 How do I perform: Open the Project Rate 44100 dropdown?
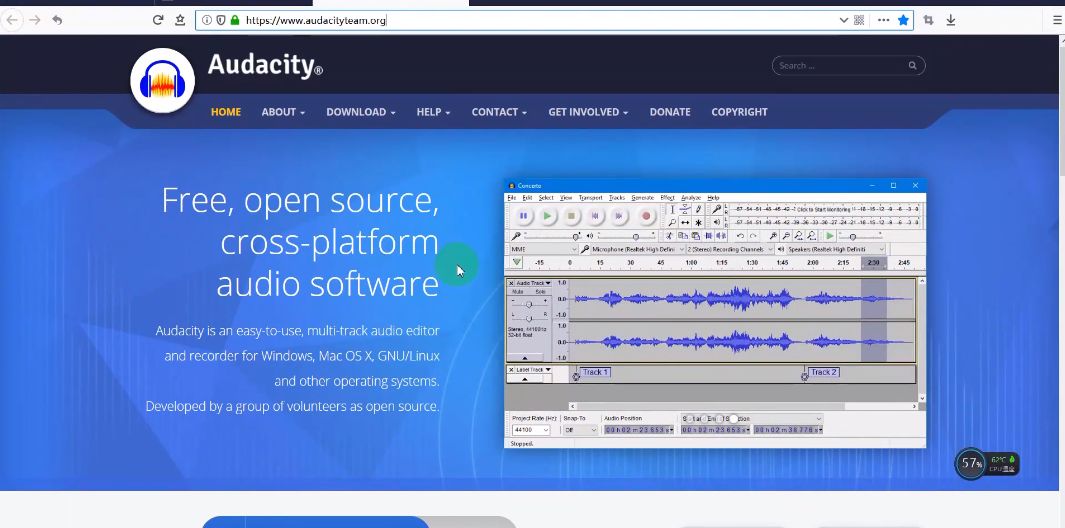coord(531,430)
